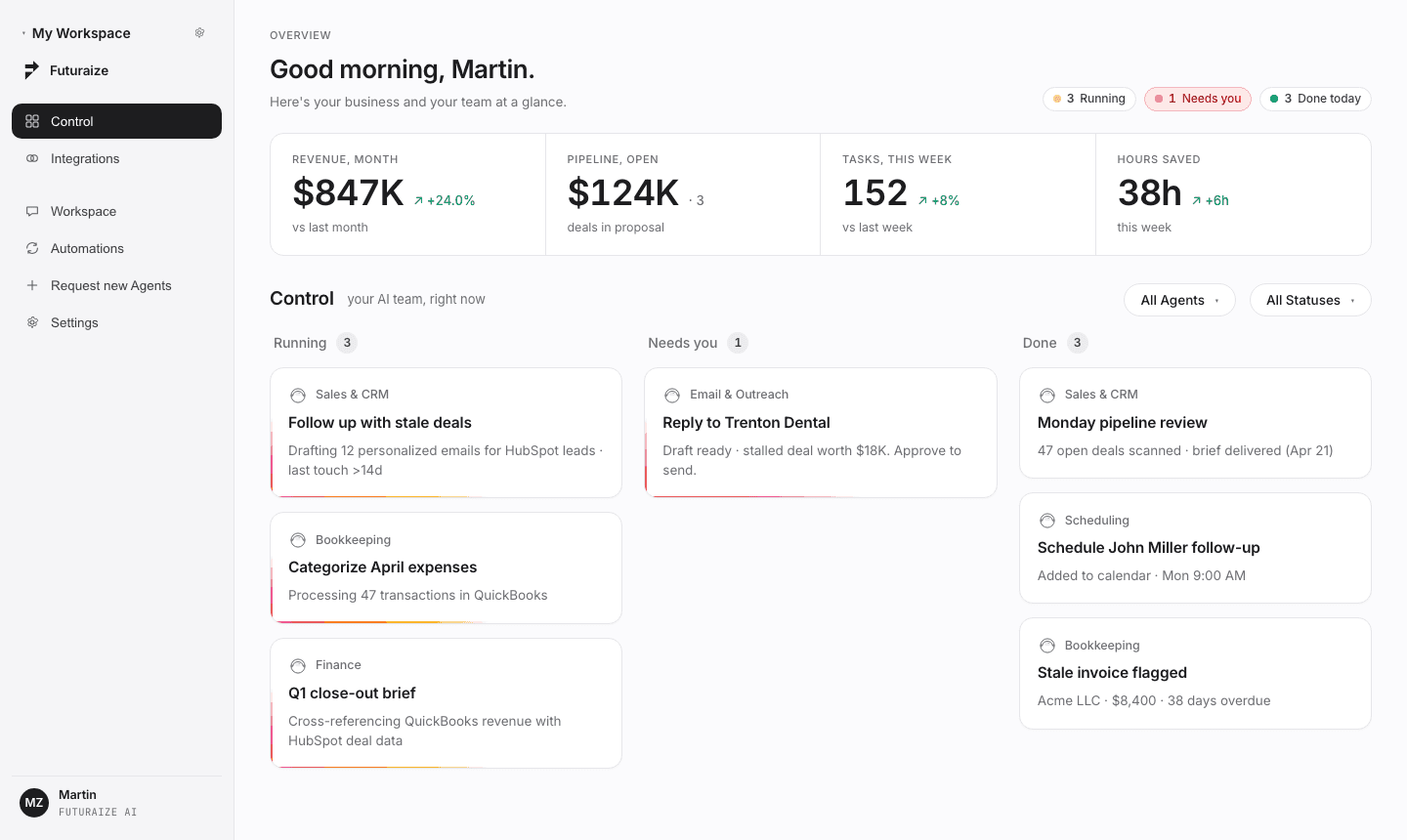Click the Pipeline, Open $124K stat
The height and width of the screenshot is (840, 1407).
(x=683, y=194)
